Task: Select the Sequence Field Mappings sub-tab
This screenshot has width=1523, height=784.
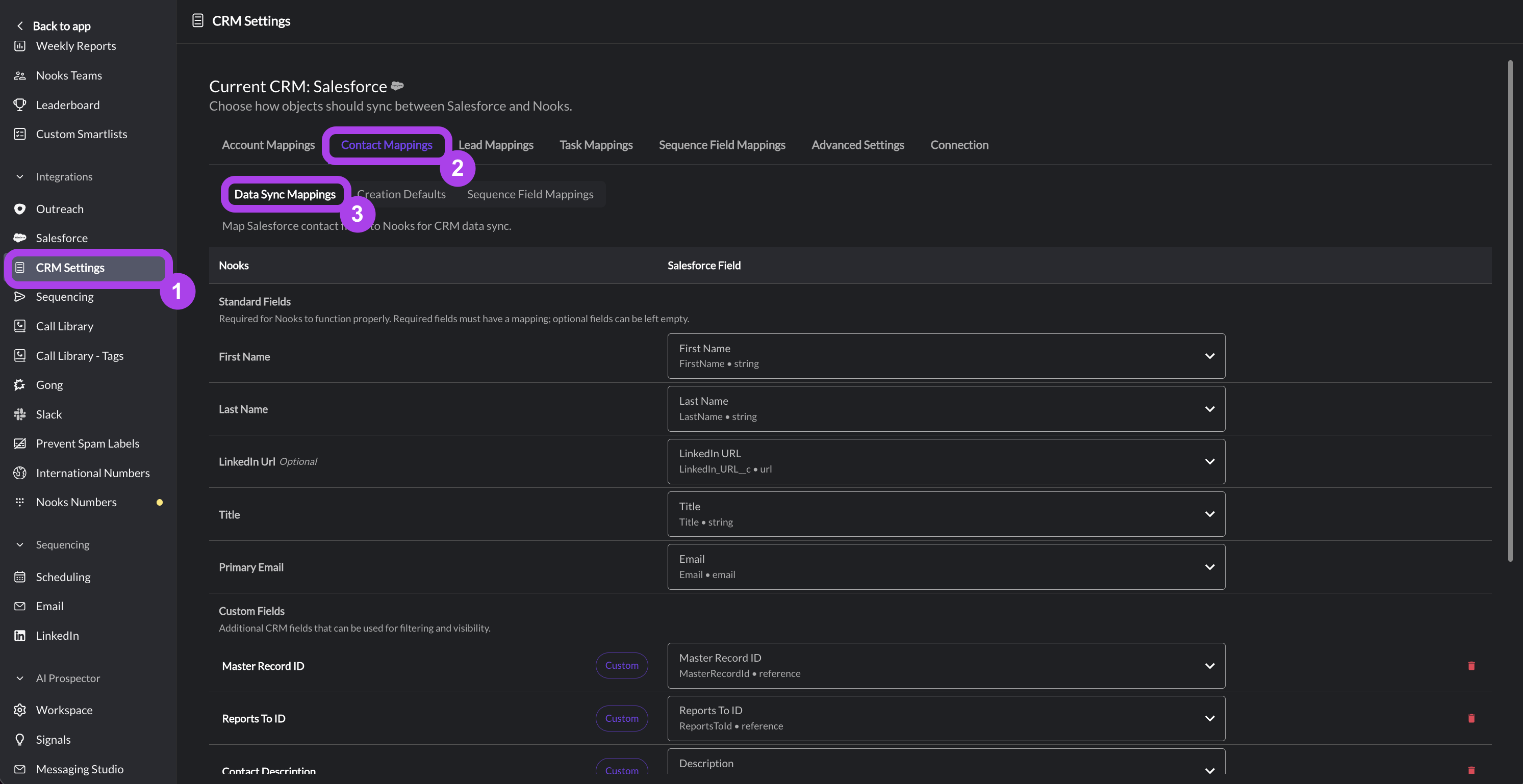Action: (x=530, y=194)
